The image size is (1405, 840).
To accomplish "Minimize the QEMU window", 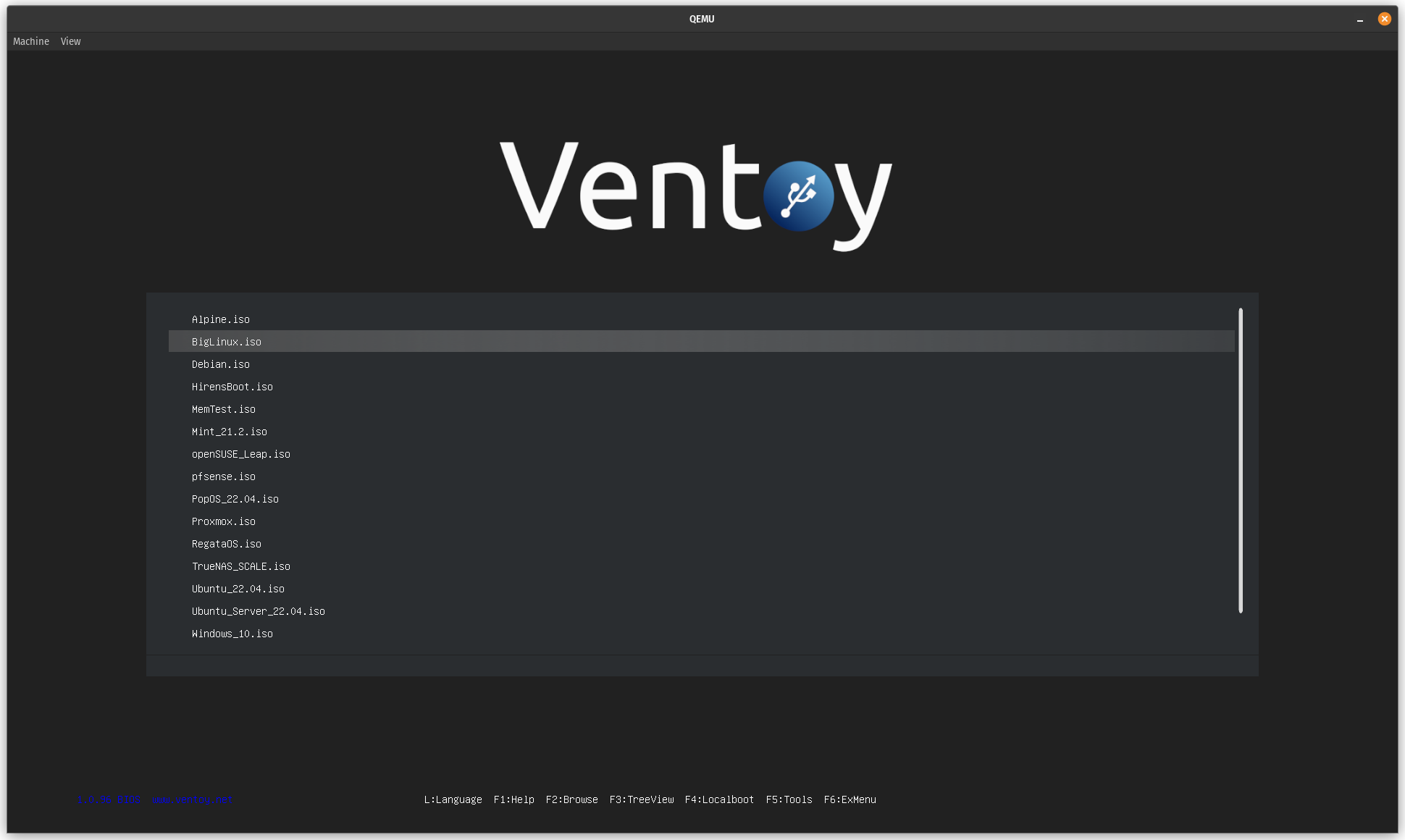I will point(1360,20).
